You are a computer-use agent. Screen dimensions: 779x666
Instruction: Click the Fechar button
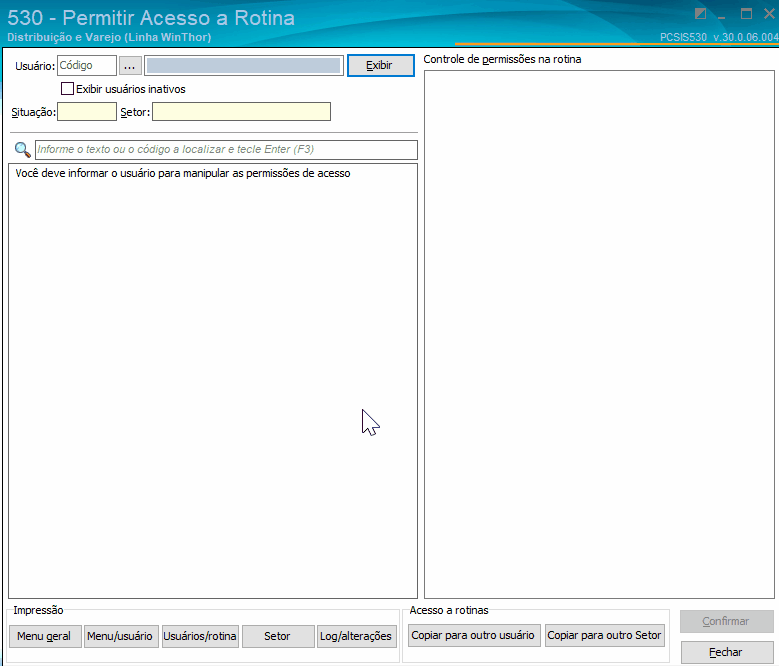pos(727,652)
